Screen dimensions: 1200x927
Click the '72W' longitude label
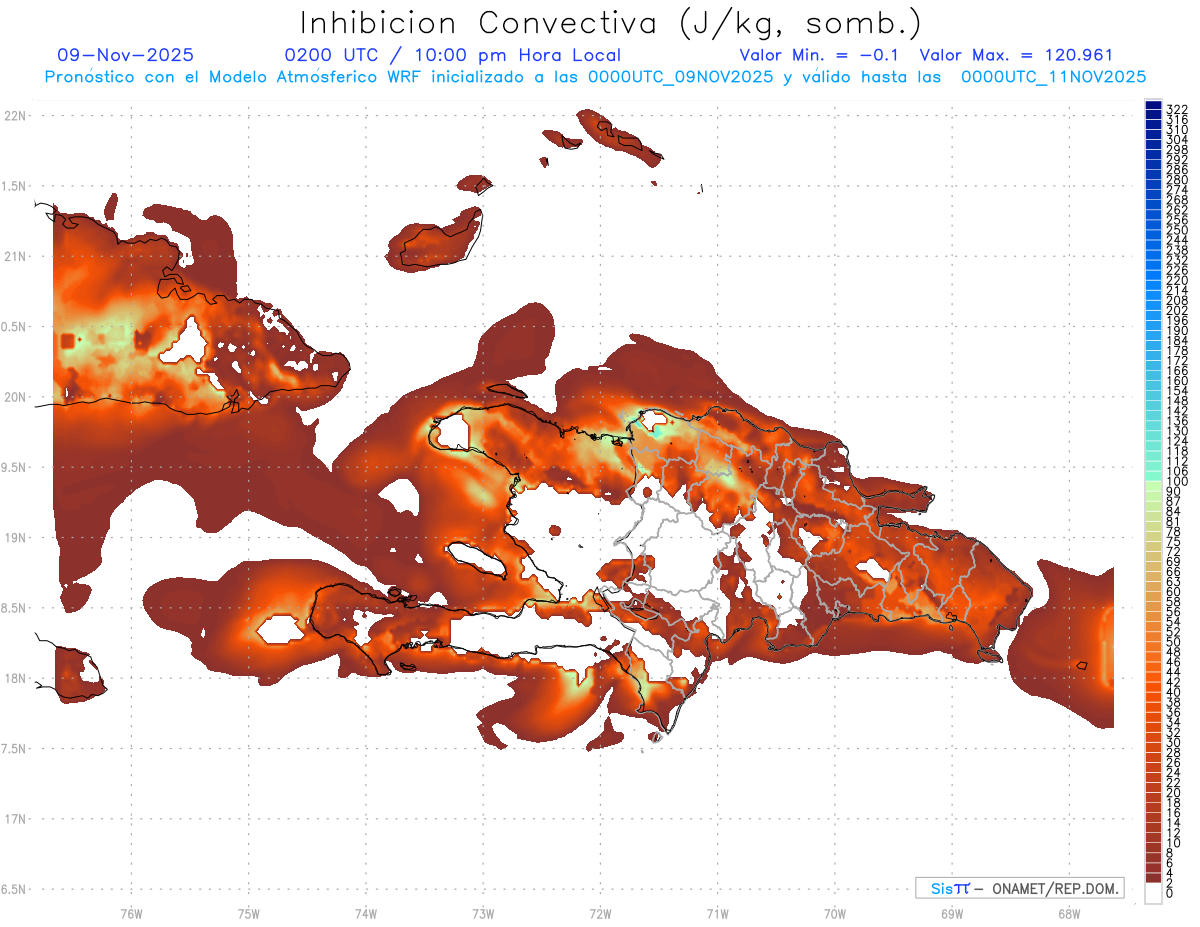click(600, 913)
